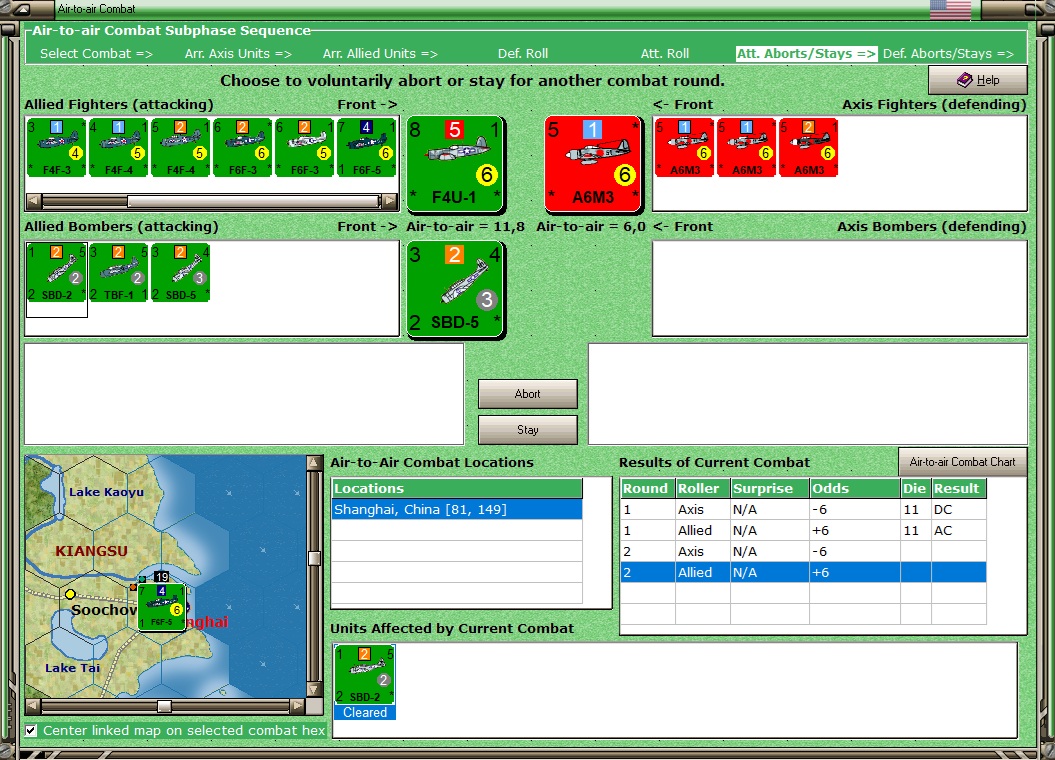This screenshot has width=1055, height=760.
Task: Click the F6F-5 counter on the map
Action: pos(161,607)
